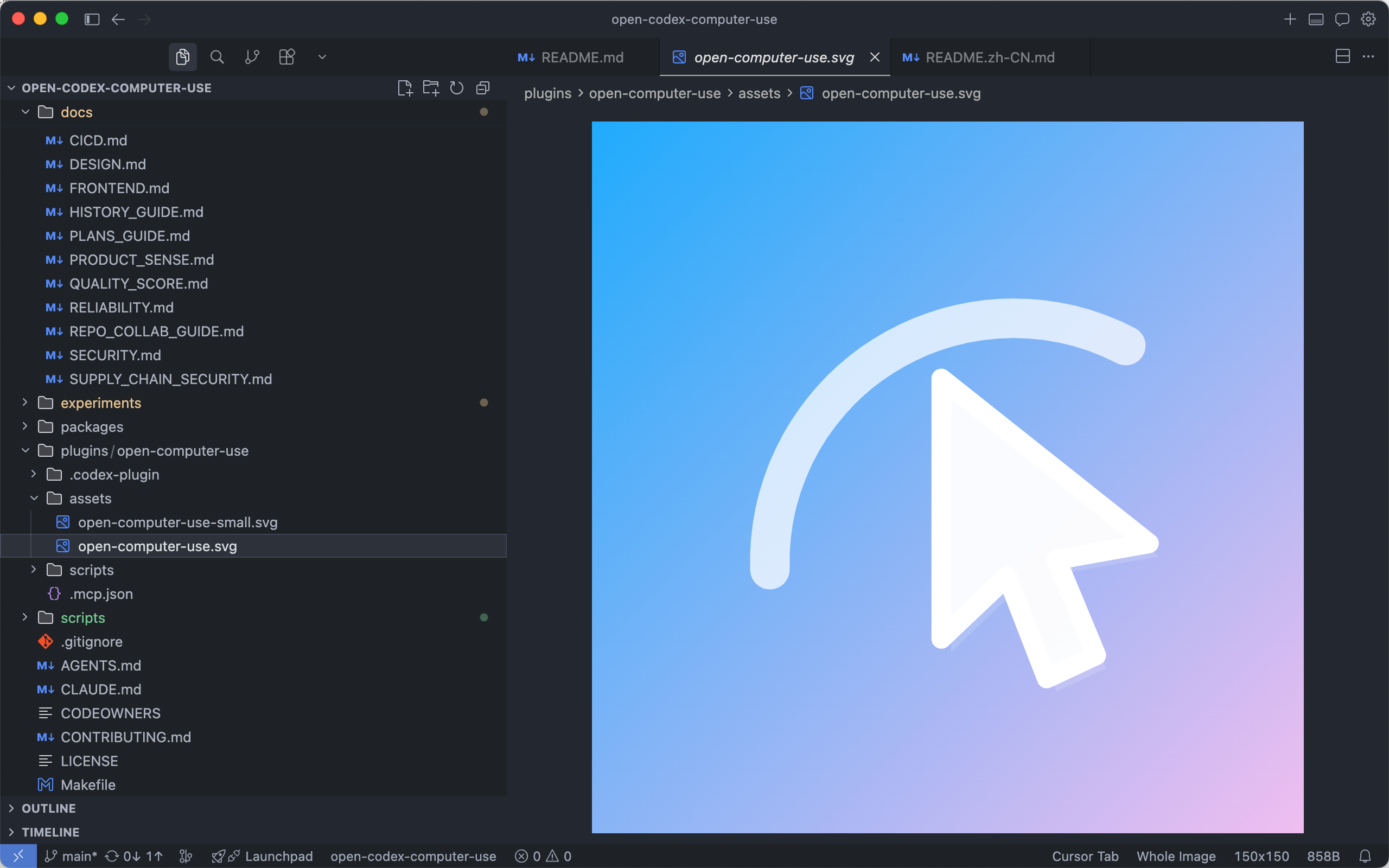
Task: Open the Extensions view icon
Action: coord(286,57)
